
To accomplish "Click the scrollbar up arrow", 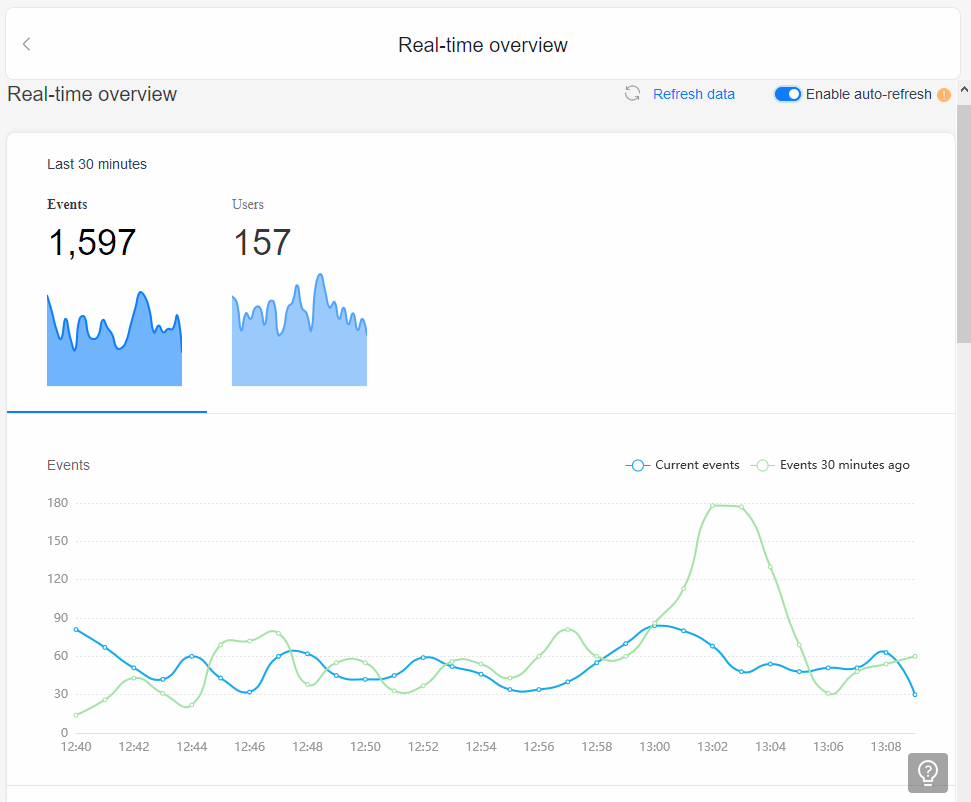I will click(x=964, y=89).
